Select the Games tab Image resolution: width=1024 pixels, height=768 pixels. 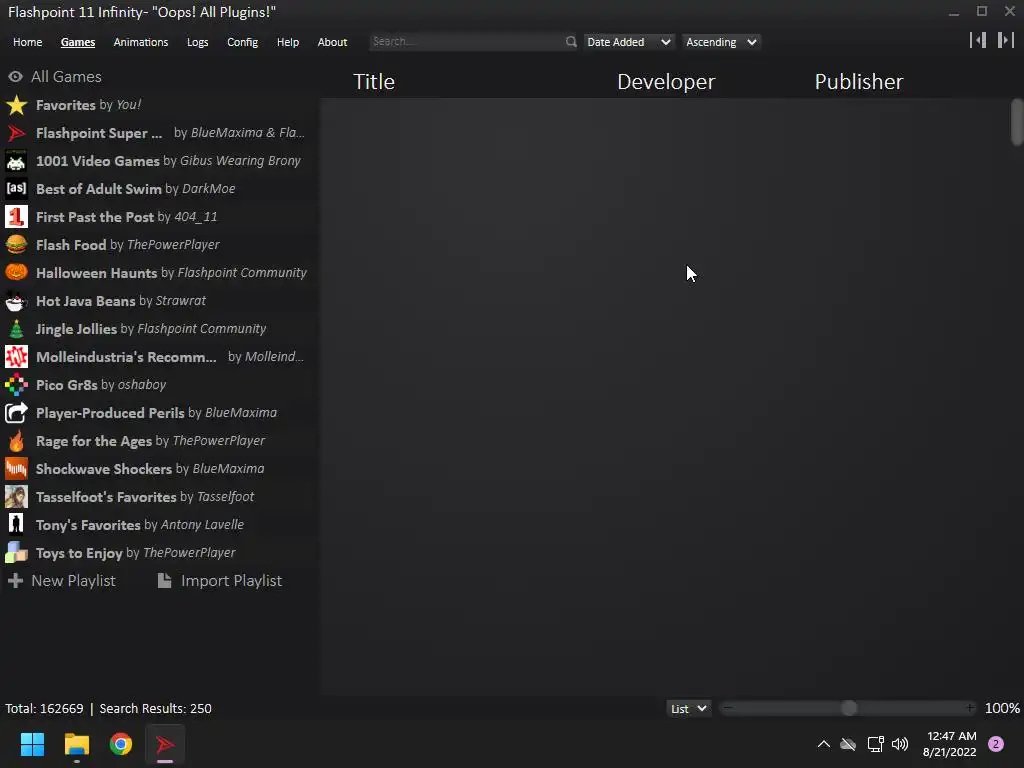click(78, 42)
